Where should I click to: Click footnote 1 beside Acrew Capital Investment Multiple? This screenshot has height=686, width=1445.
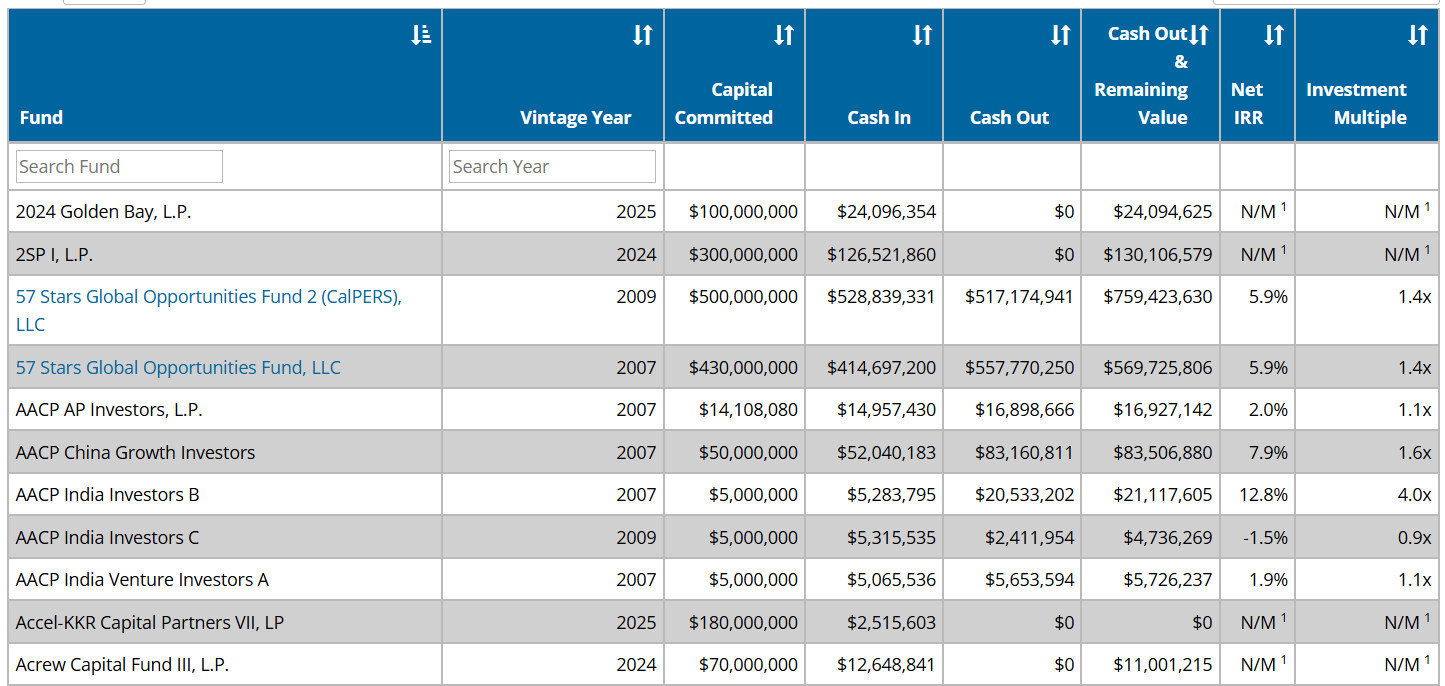(1427, 659)
